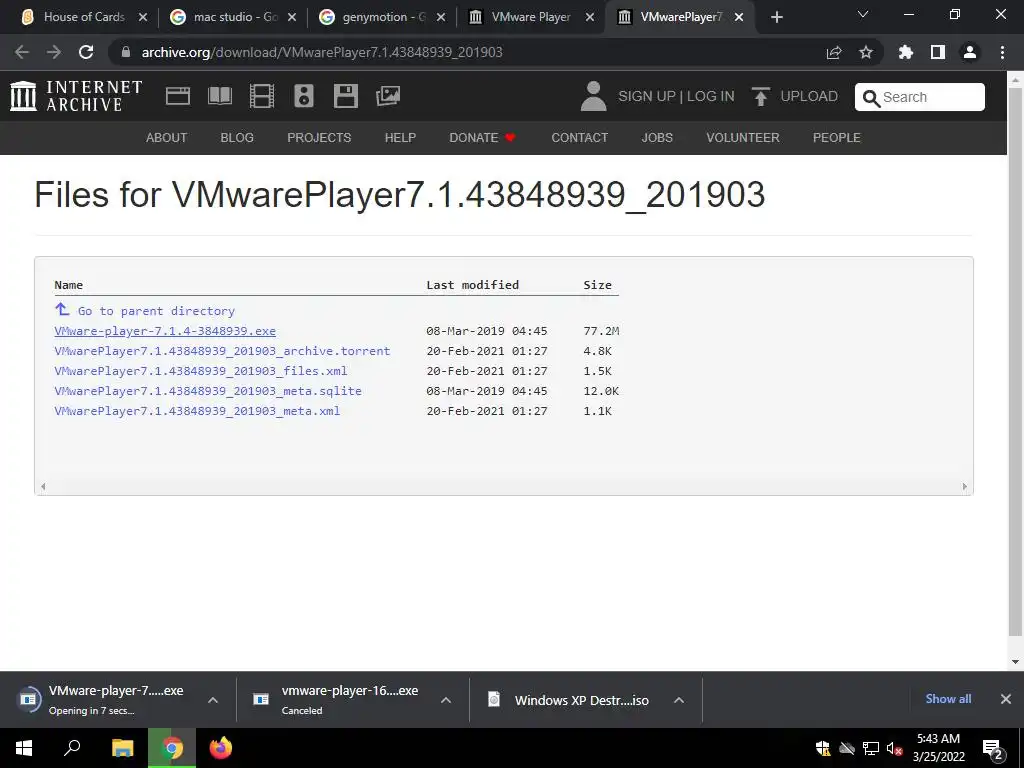Open Chrome tab search chevron

(x=863, y=14)
